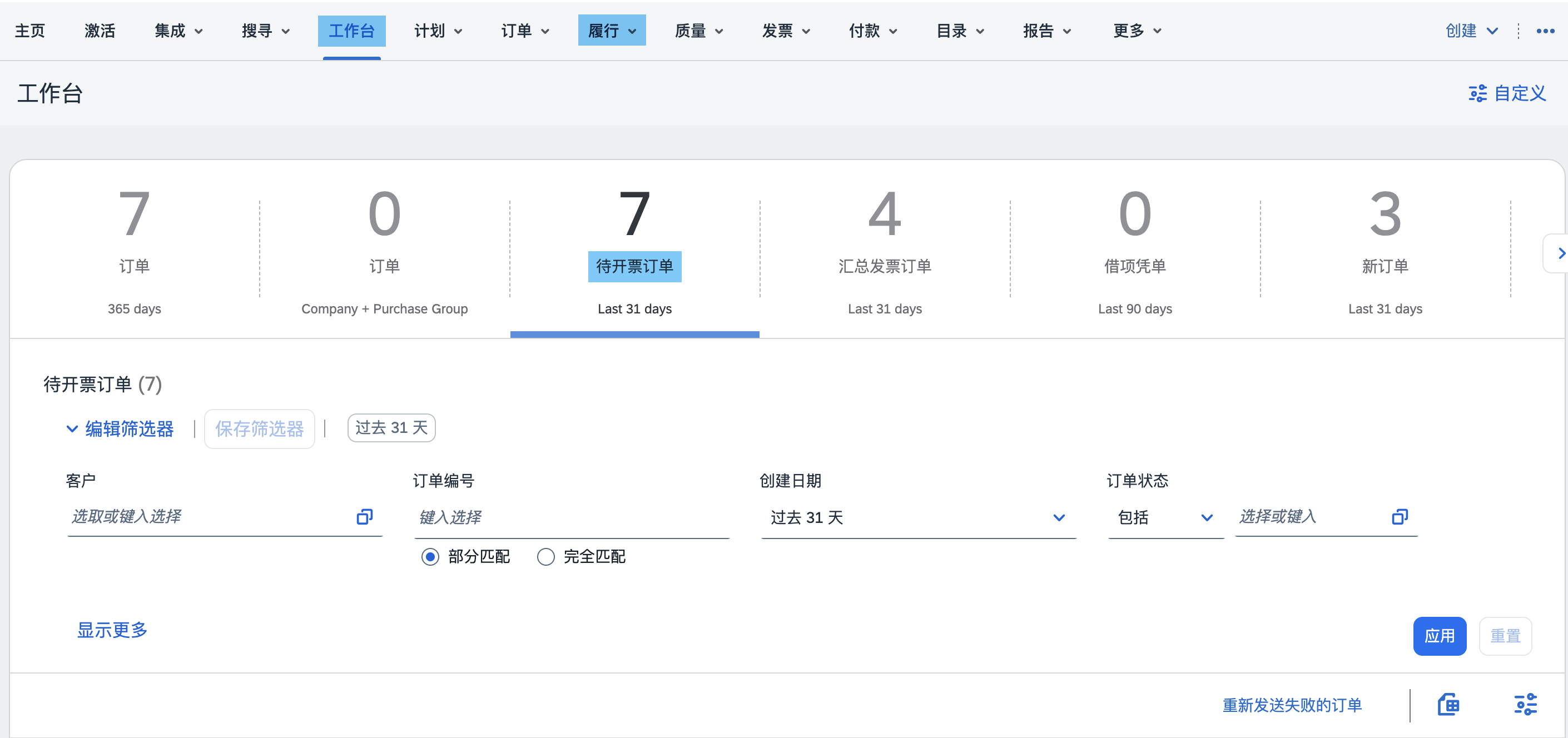The width and height of the screenshot is (1568, 738).
Task: Click the 保存筛选器 button
Action: pyautogui.click(x=259, y=429)
